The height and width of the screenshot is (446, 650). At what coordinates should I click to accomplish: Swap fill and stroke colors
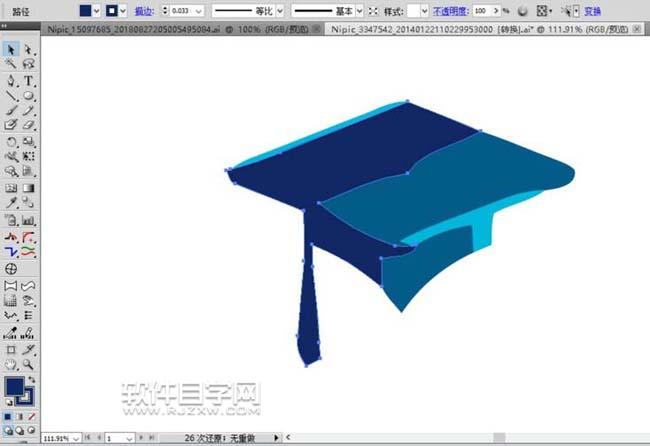[32, 378]
